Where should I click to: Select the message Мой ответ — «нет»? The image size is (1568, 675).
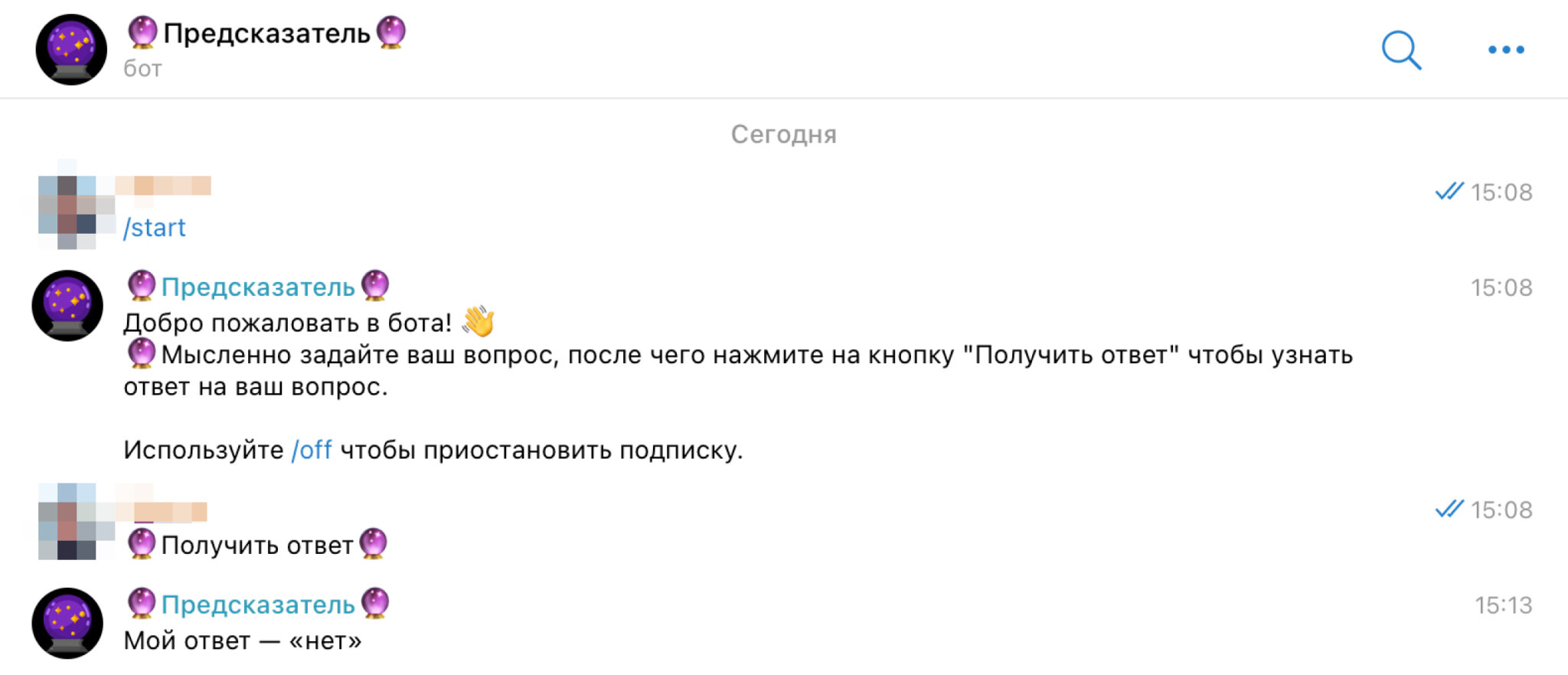243,641
